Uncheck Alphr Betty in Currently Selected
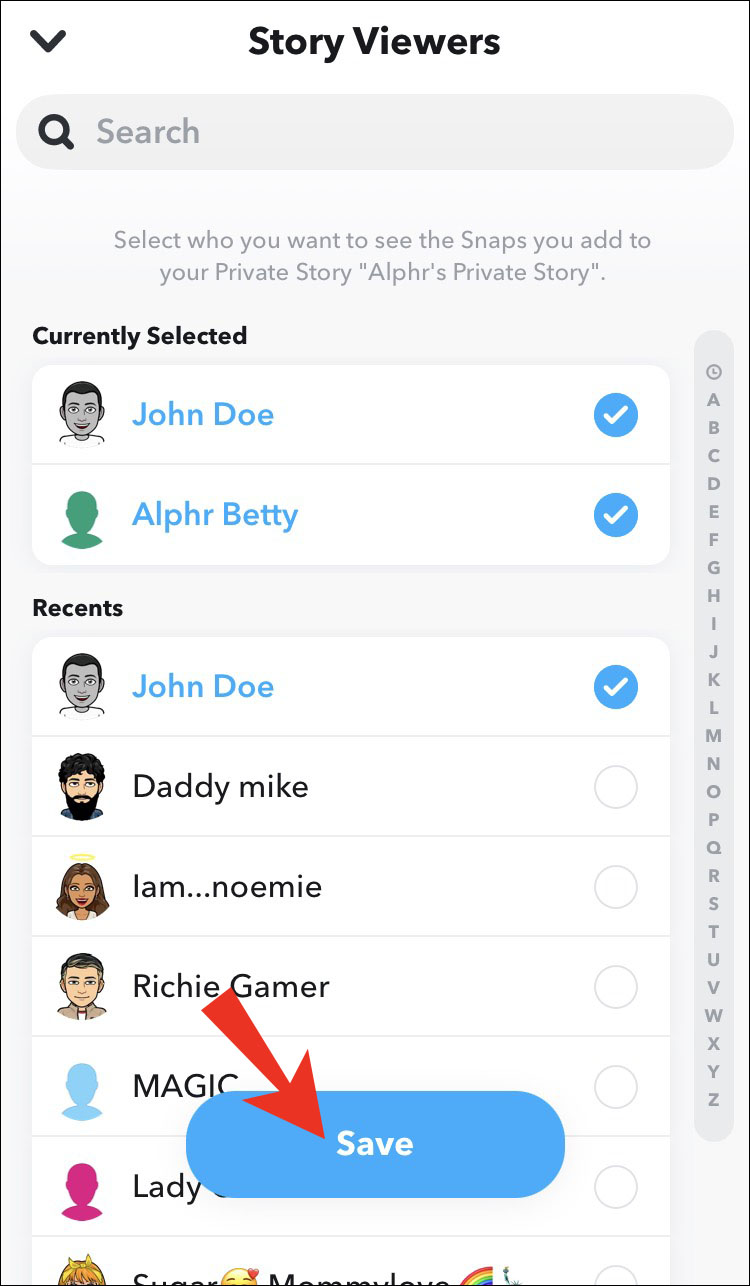 coord(615,515)
